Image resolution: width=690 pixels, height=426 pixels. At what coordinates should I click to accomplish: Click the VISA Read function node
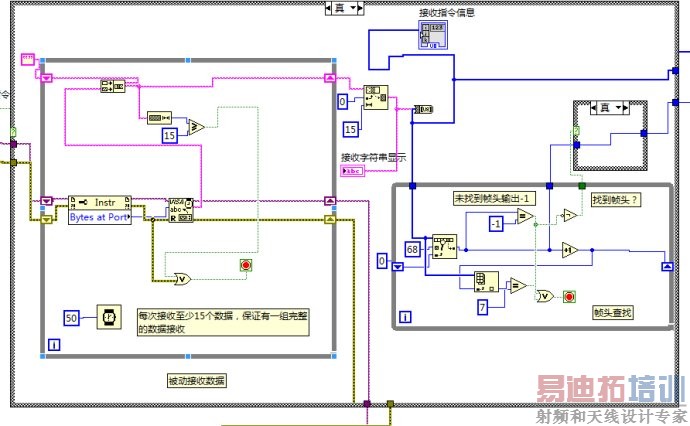pyautogui.click(x=181, y=211)
